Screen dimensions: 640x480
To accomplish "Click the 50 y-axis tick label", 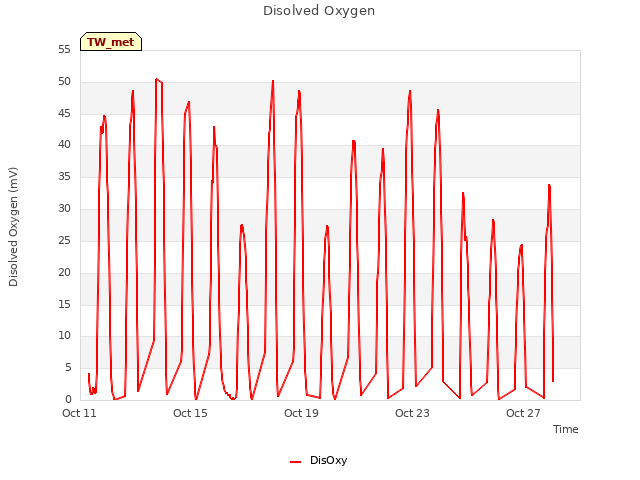I will (64, 82).
